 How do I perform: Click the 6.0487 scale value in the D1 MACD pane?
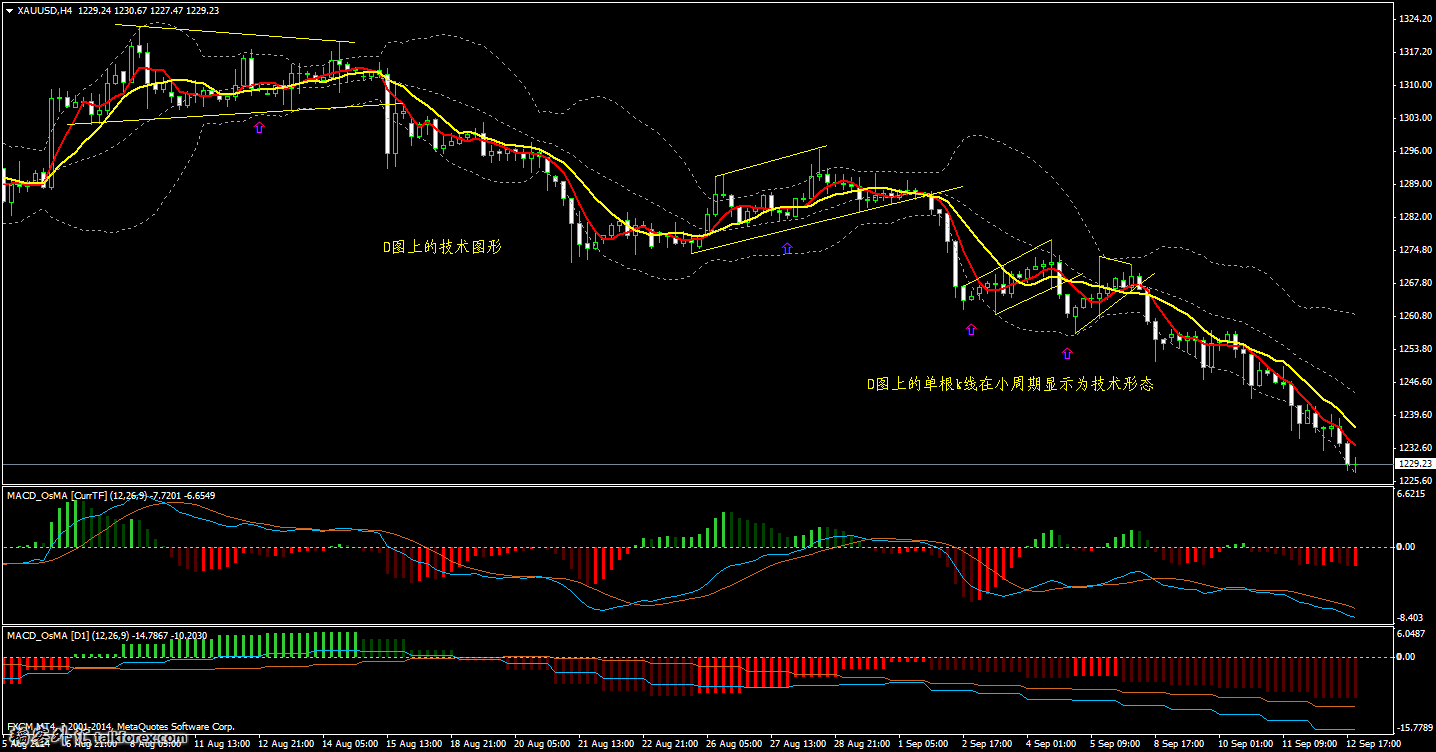click(1410, 634)
